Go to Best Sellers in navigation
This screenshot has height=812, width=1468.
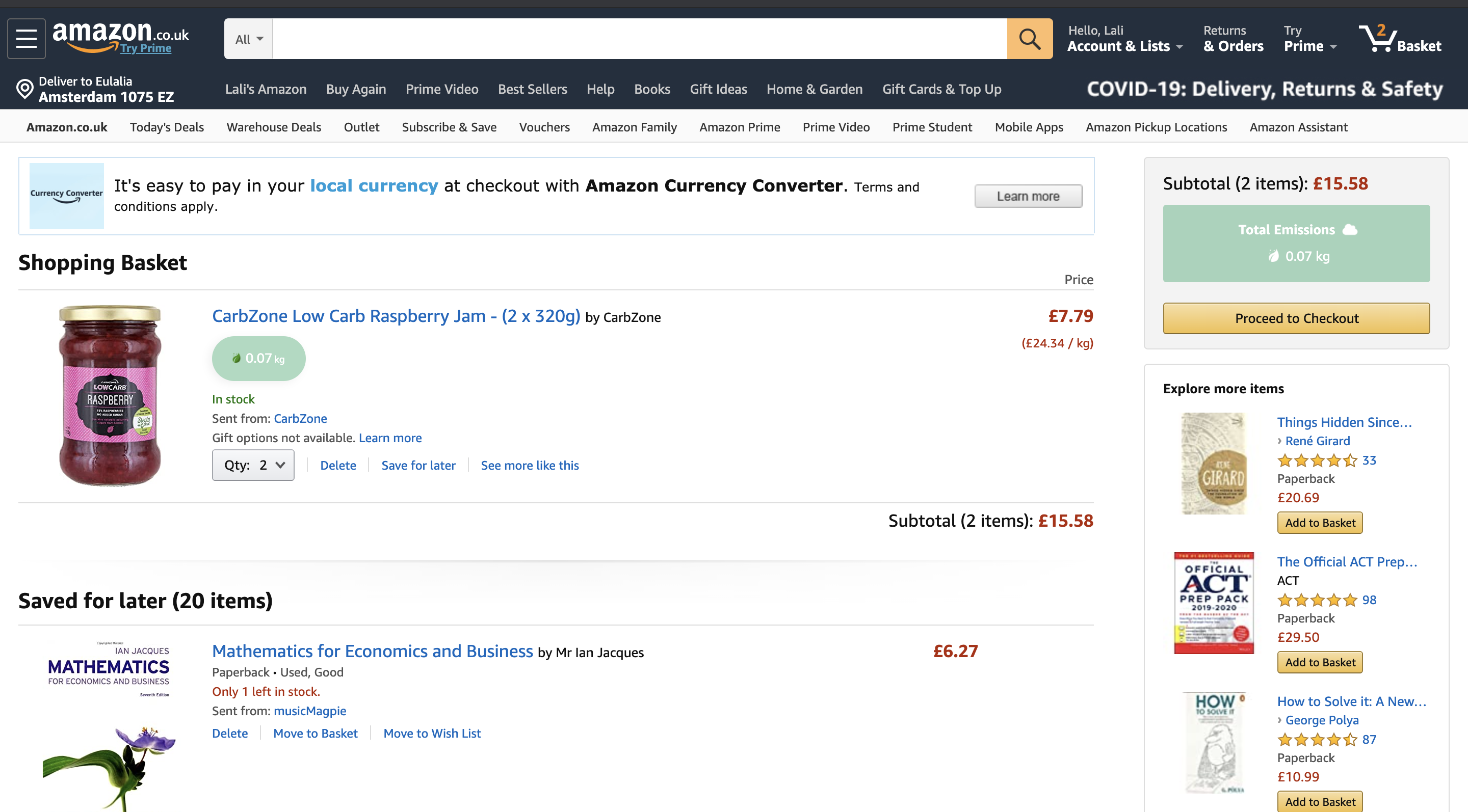(x=532, y=89)
